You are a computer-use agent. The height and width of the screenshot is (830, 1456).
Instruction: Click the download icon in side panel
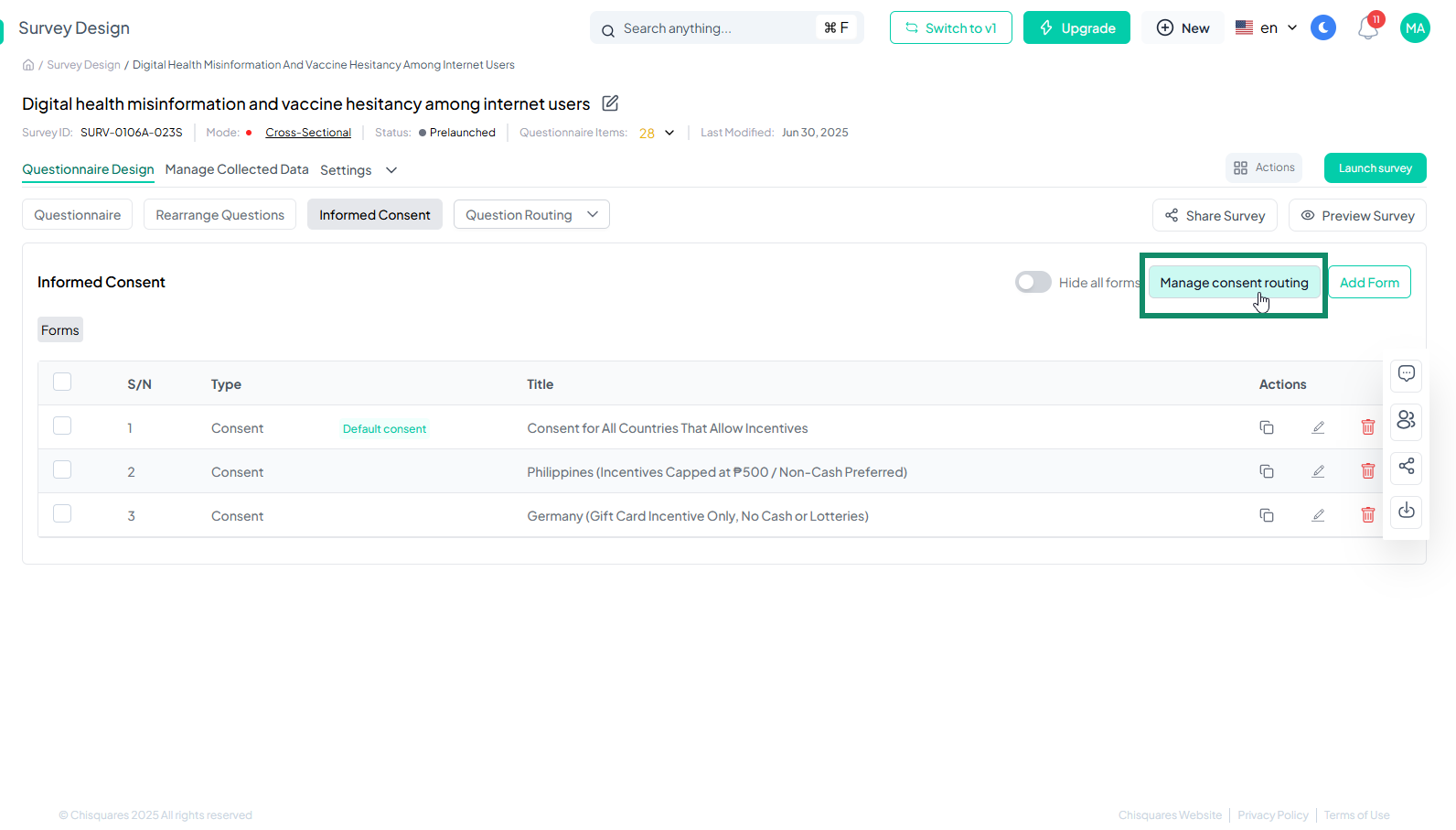point(1406,511)
